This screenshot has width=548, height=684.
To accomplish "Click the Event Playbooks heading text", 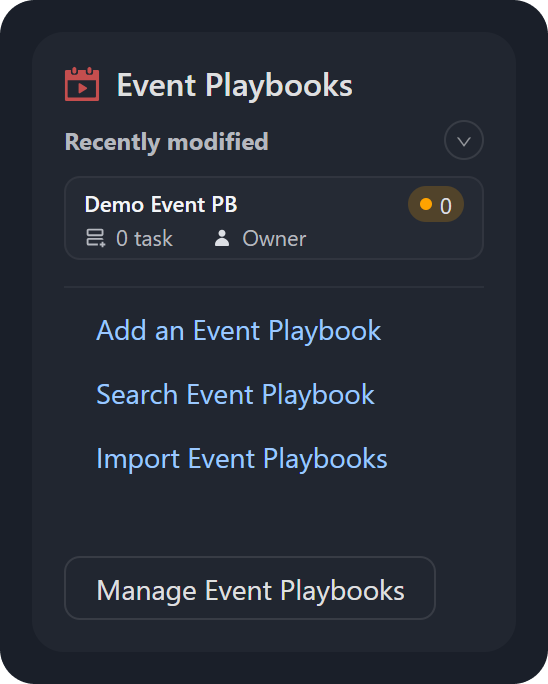I will click(235, 85).
